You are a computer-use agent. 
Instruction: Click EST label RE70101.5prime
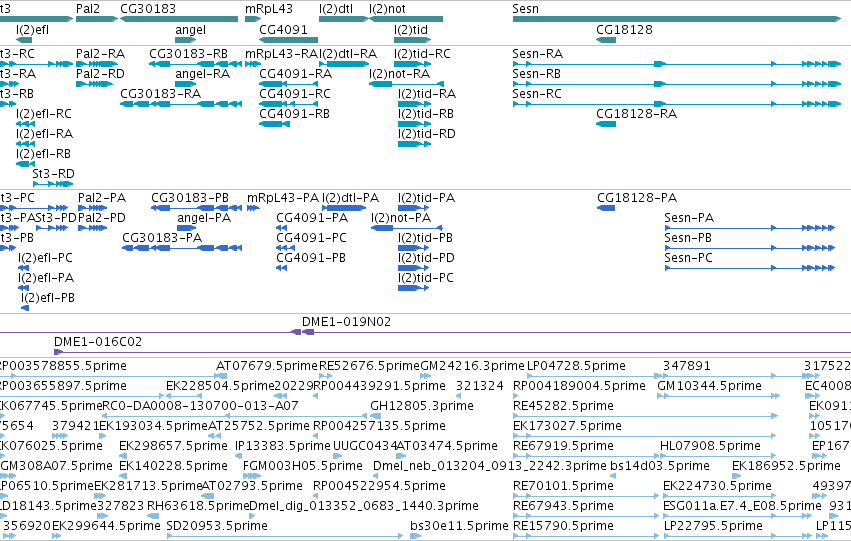click(563, 486)
